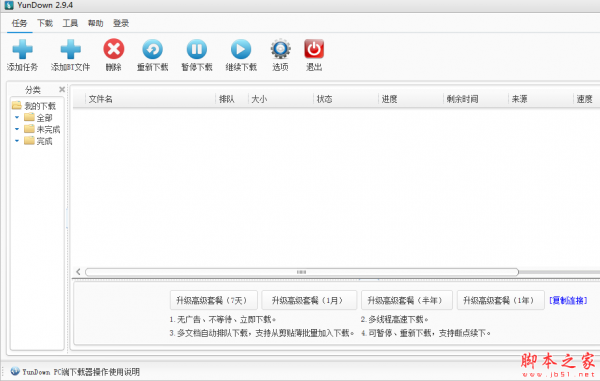Select the 我的下载 root folder
This screenshot has width=600, height=381.
pos(40,106)
